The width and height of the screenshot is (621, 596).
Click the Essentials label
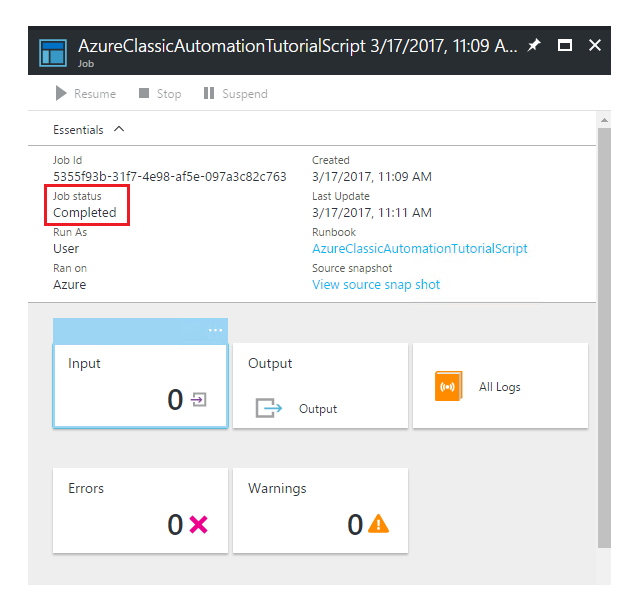coord(78,129)
